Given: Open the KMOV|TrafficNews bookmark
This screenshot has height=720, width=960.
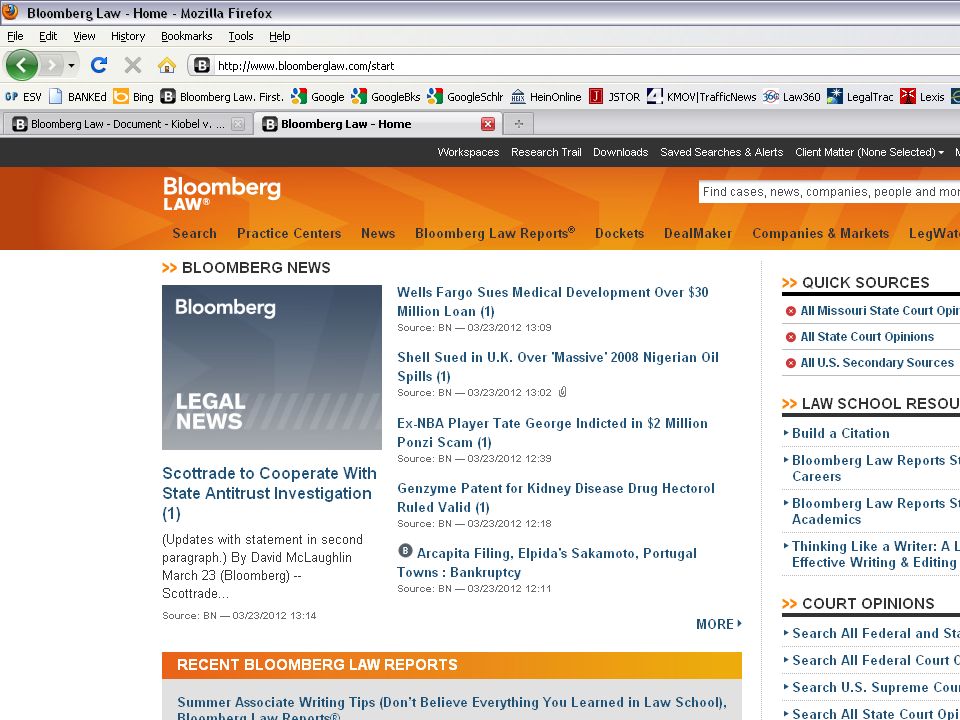Looking at the screenshot, I should [701, 97].
